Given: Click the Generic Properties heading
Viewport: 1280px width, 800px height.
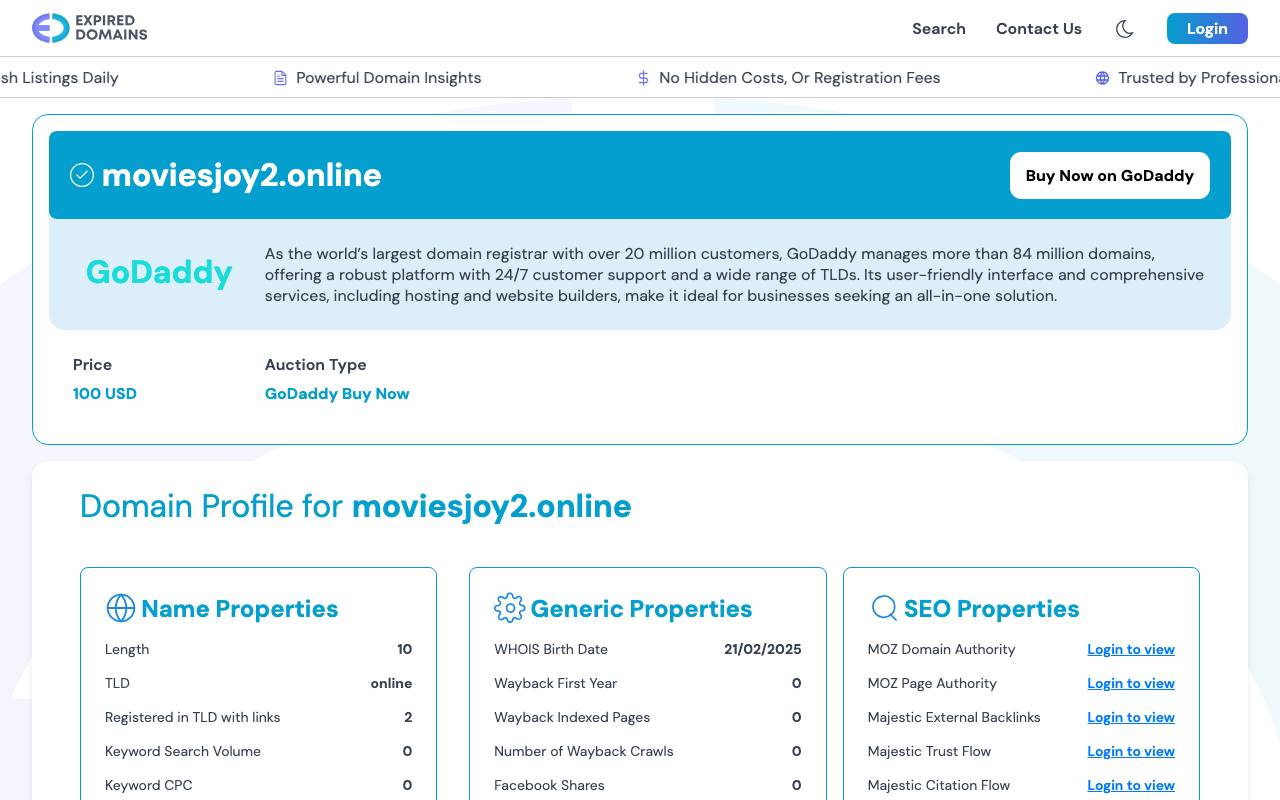Looking at the screenshot, I should pyautogui.click(x=641, y=608).
